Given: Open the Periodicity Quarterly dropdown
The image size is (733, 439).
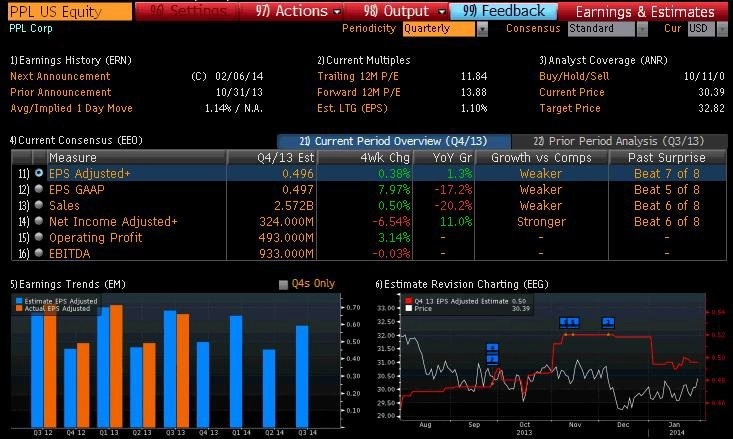Looking at the screenshot, I should (439, 29).
